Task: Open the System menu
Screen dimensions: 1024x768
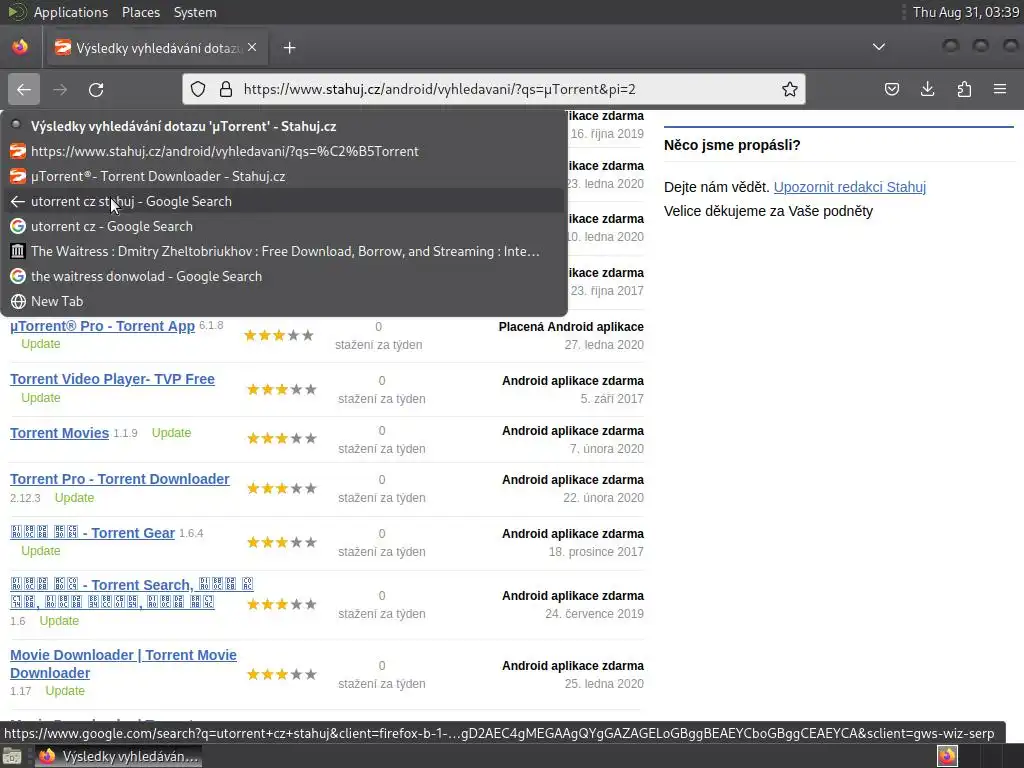Action: pyautogui.click(x=195, y=12)
